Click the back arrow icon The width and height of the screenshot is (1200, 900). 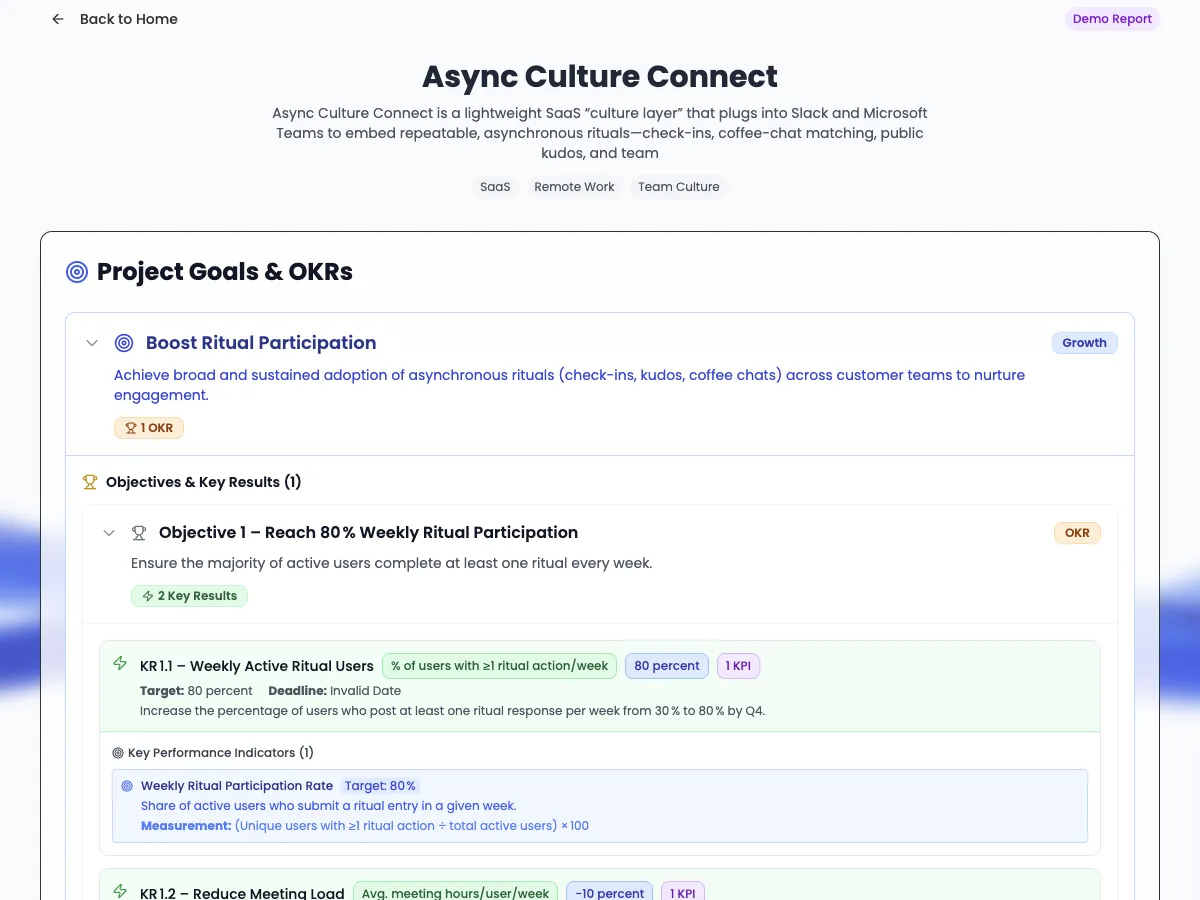coord(58,19)
